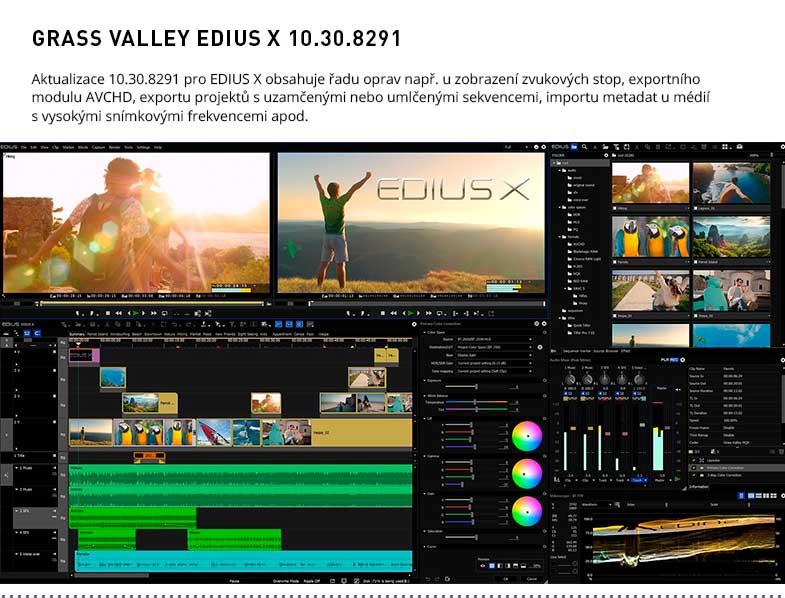
Task: Toggle the Primary Color Correction effect checkbox
Action: pyautogui.click(x=694, y=468)
